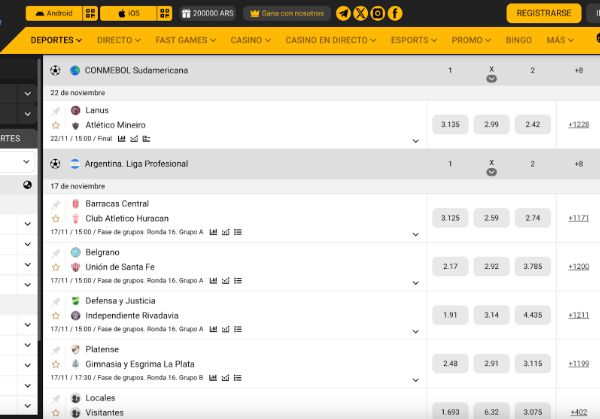
Task: Star the Barracas Central match as favorite
Action: pyautogui.click(x=56, y=218)
